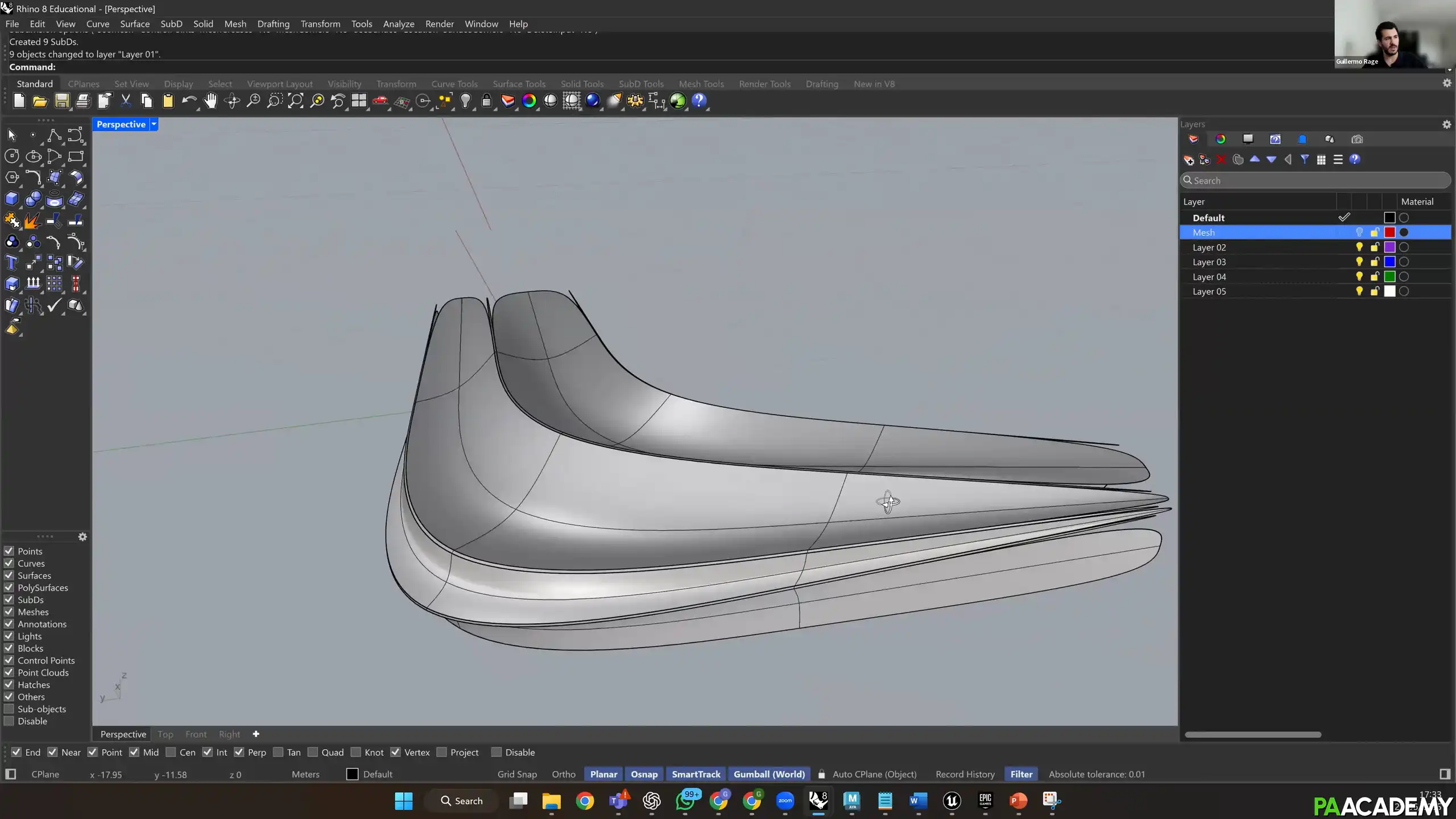Switch to the Curve Tools toolbar tab

pos(454,84)
